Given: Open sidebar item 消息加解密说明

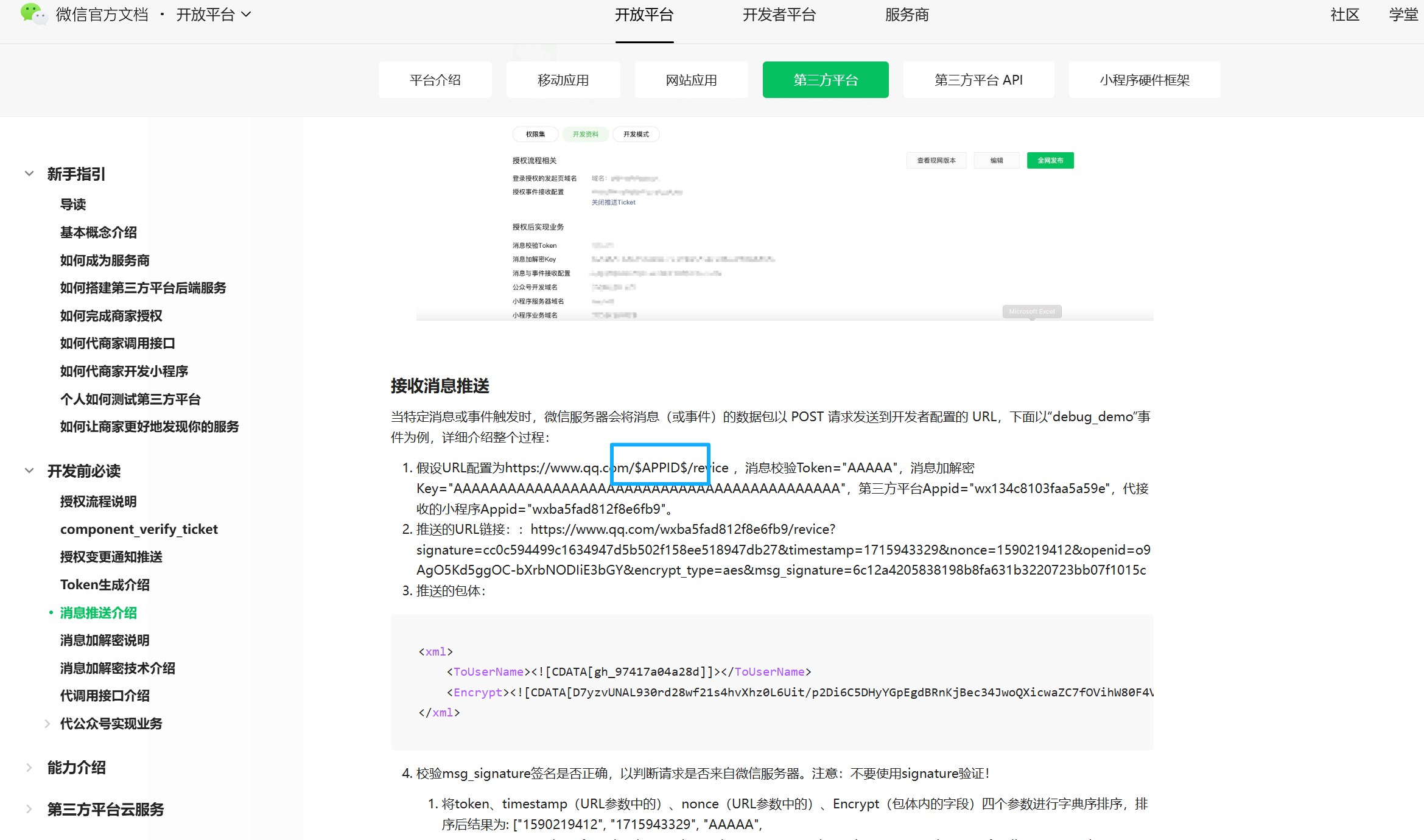Looking at the screenshot, I should pos(105,640).
